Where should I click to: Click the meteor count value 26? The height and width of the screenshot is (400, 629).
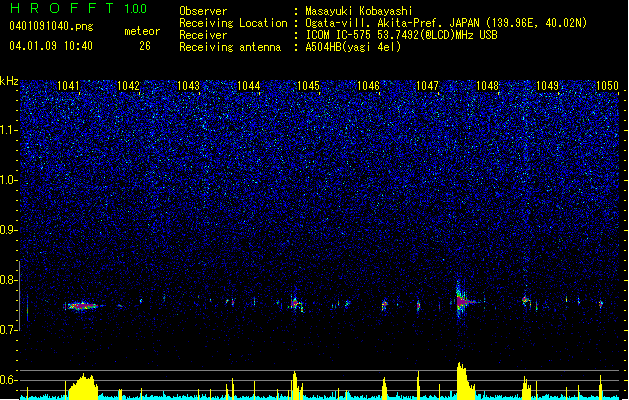click(x=145, y=46)
